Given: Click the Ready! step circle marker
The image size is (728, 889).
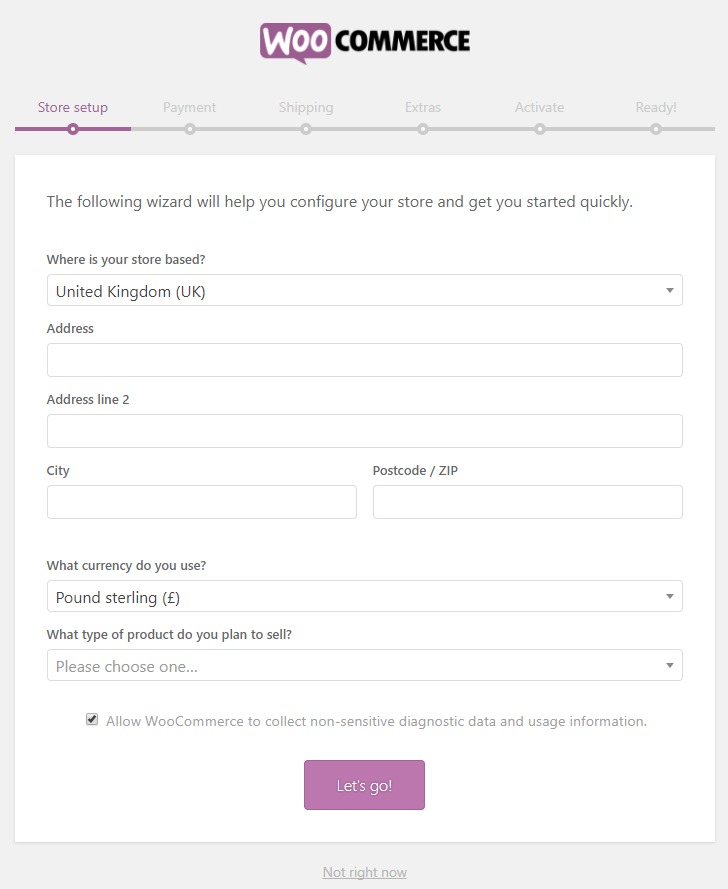Looking at the screenshot, I should (656, 129).
